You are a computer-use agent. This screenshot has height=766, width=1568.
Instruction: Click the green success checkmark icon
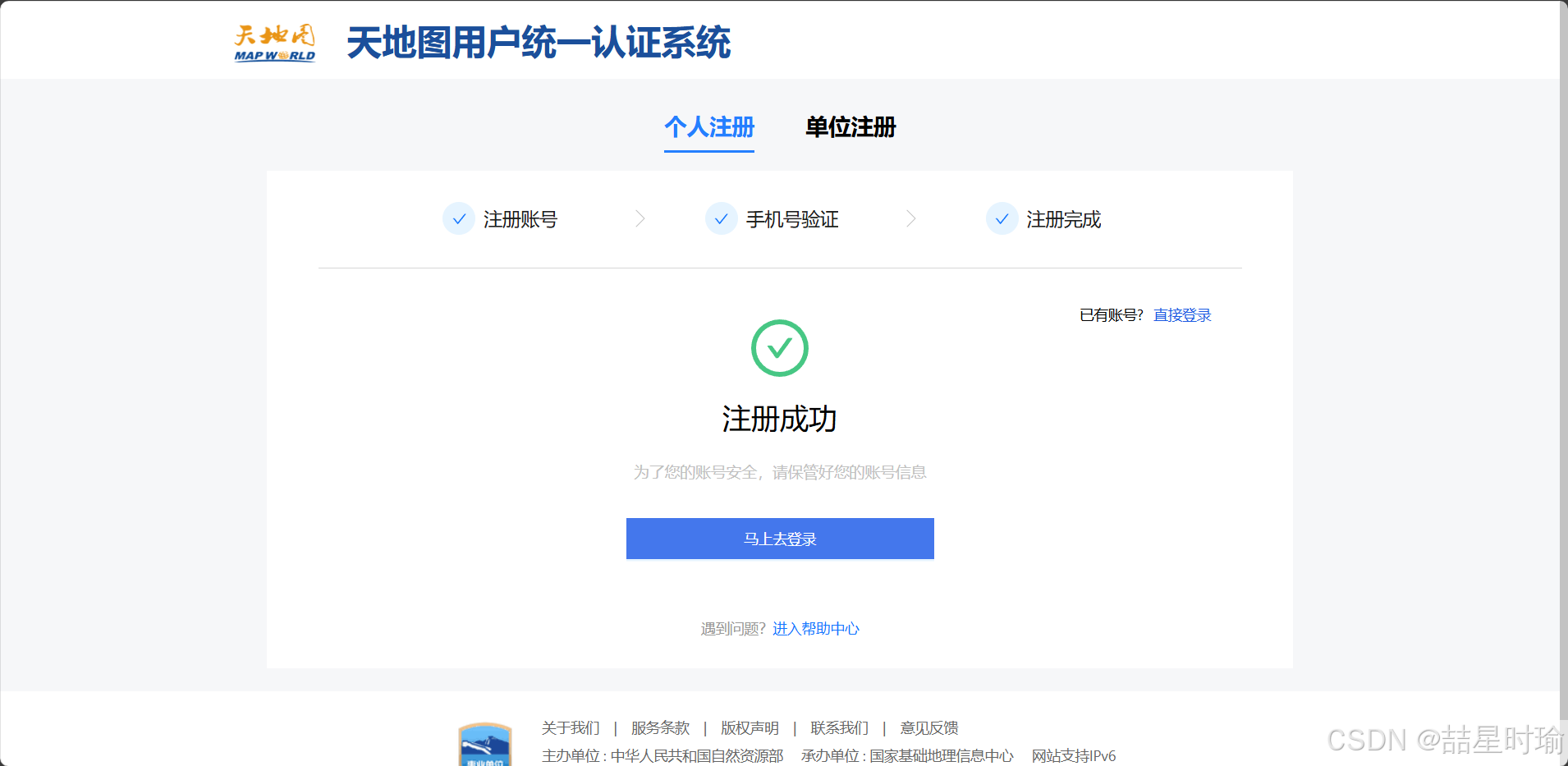pos(780,348)
